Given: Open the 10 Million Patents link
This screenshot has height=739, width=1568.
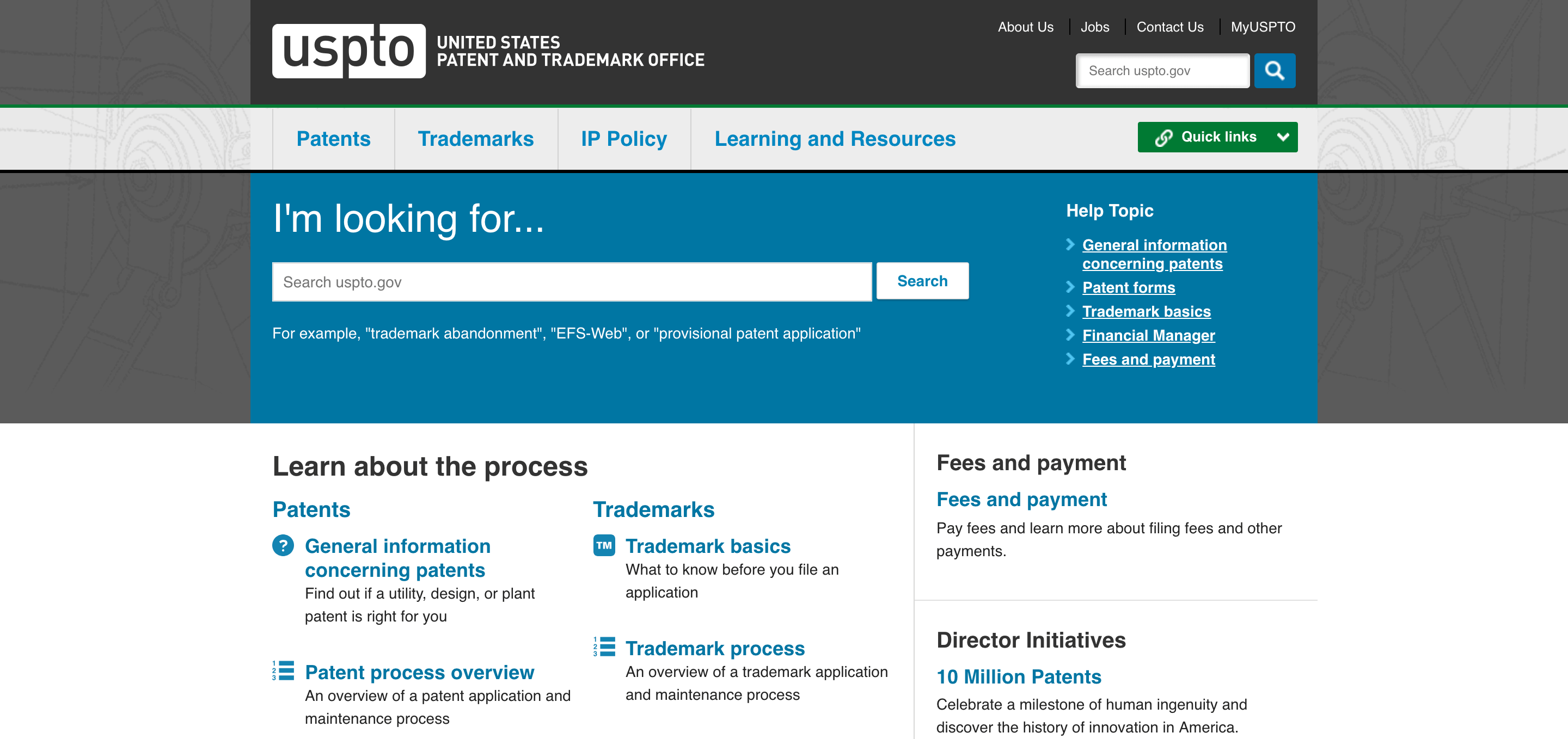Looking at the screenshot, I should click(x=1018, y=676).
